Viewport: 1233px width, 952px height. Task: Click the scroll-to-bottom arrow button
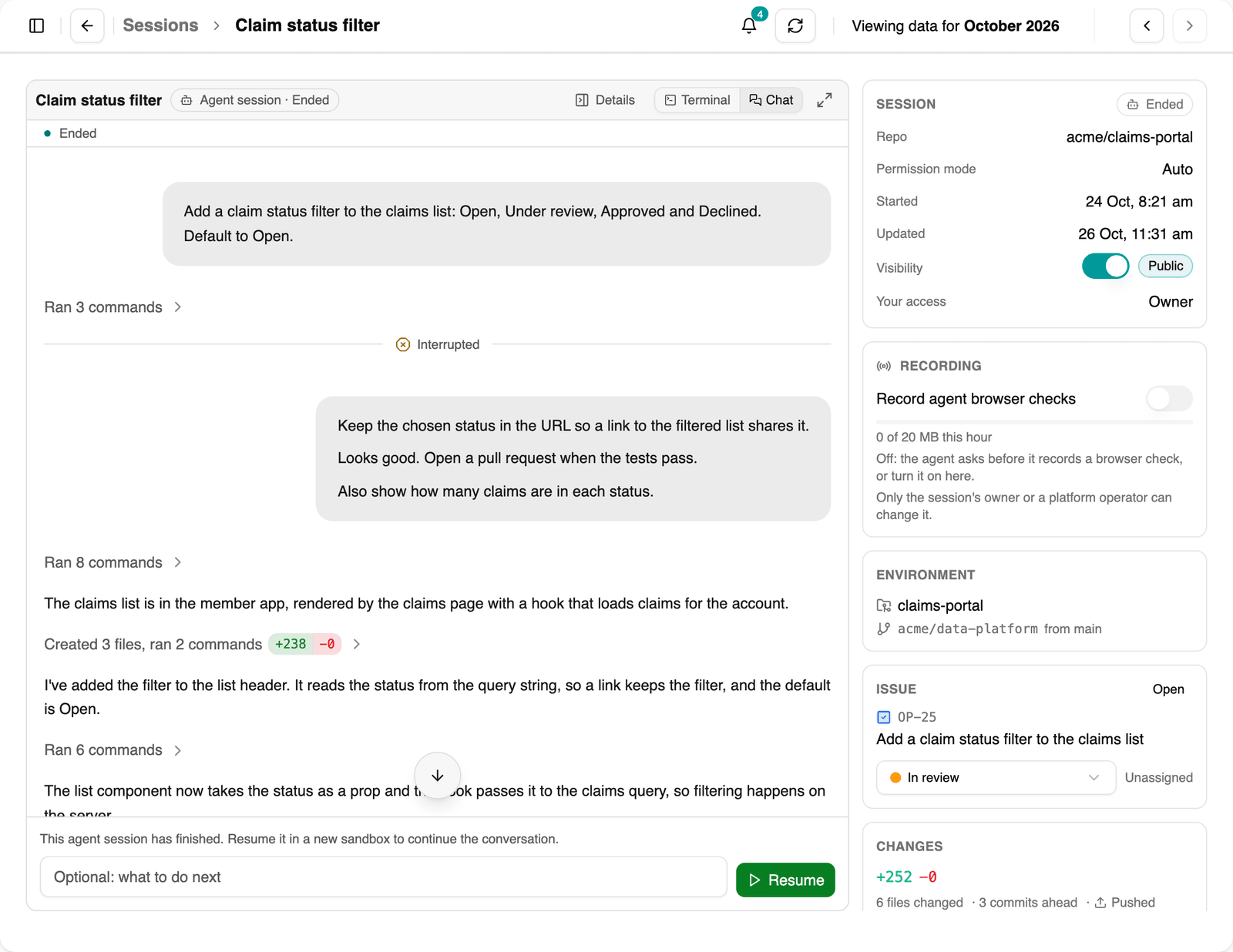438,776
